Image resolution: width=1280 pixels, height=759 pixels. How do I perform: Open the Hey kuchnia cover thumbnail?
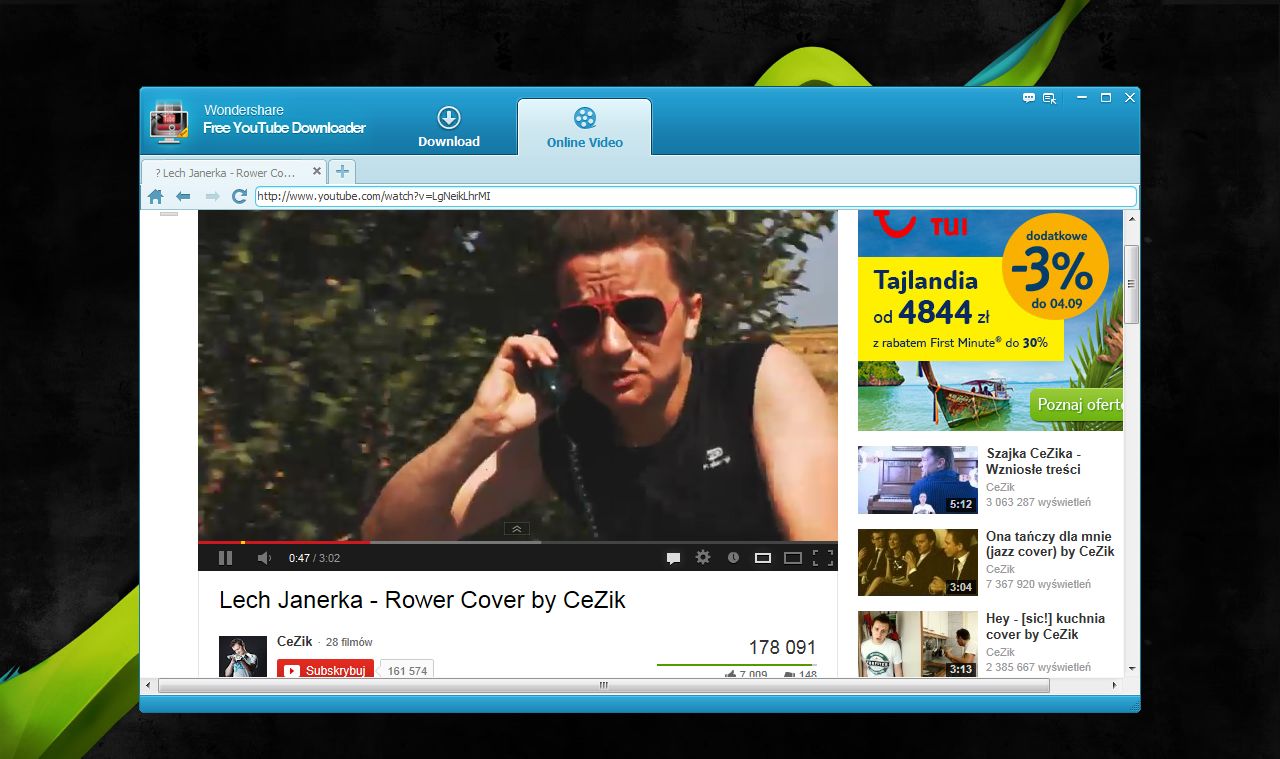click(918, 645)
